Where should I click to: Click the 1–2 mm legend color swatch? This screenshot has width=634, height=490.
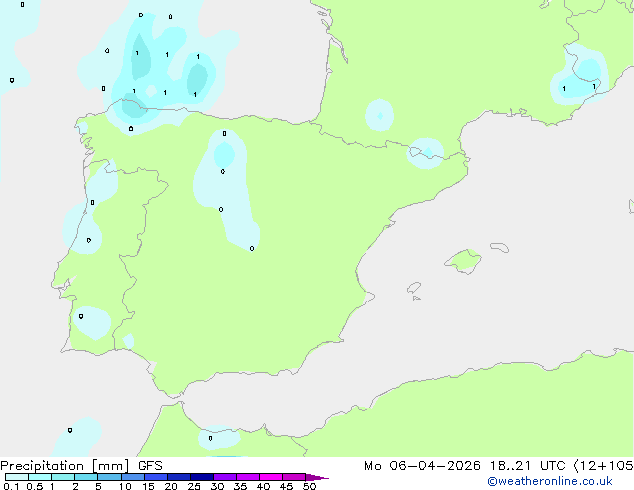pos(63,477)
